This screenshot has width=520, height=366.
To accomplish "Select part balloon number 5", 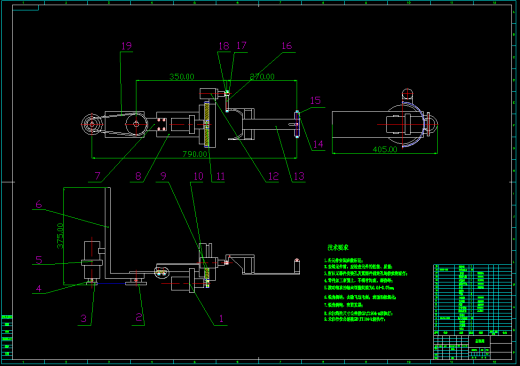I will [39, 259].
